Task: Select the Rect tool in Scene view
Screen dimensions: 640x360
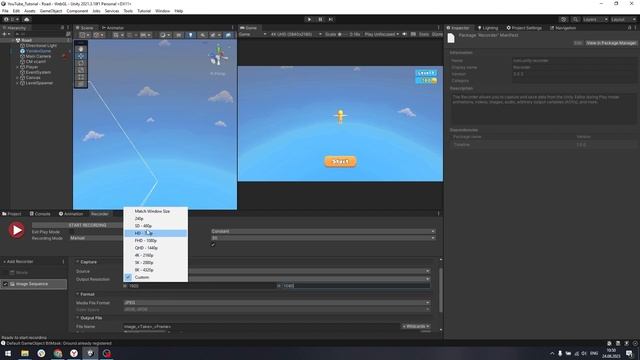Action: [81, 77]
